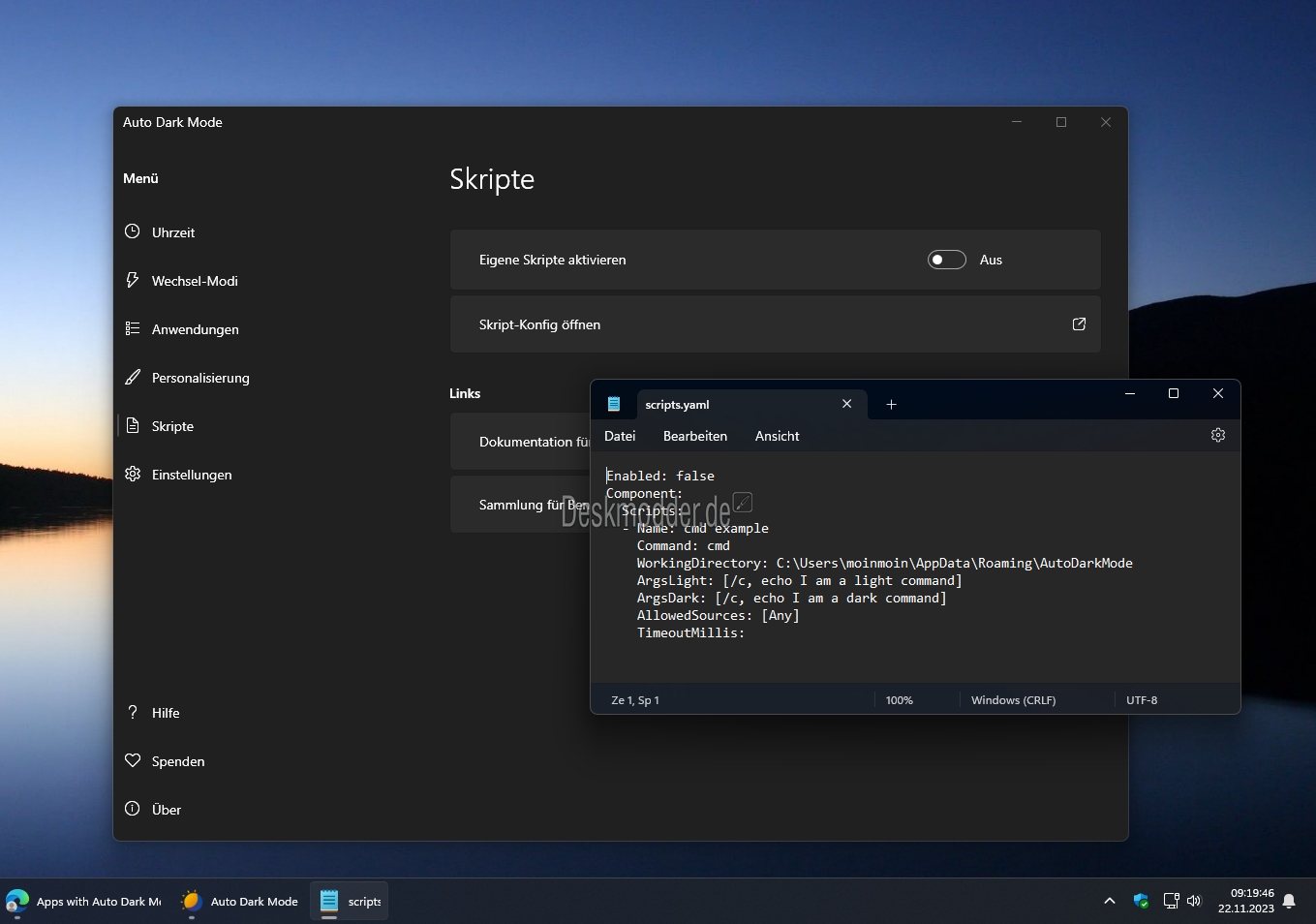The image size is (1316, 924).
Task: Click the Ze 1, Sp 1 status entry
Action: (x=635, y=700)
